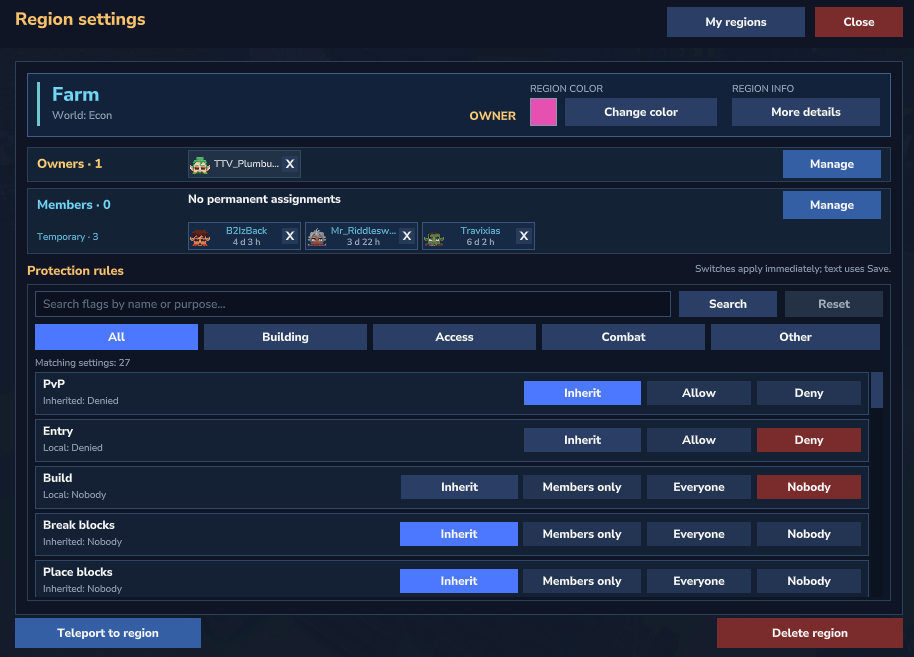Image resolution: width=914 pixels, height=657 pixels.
Task: Show All protection rules tab
Action: (x=117, y=337)
